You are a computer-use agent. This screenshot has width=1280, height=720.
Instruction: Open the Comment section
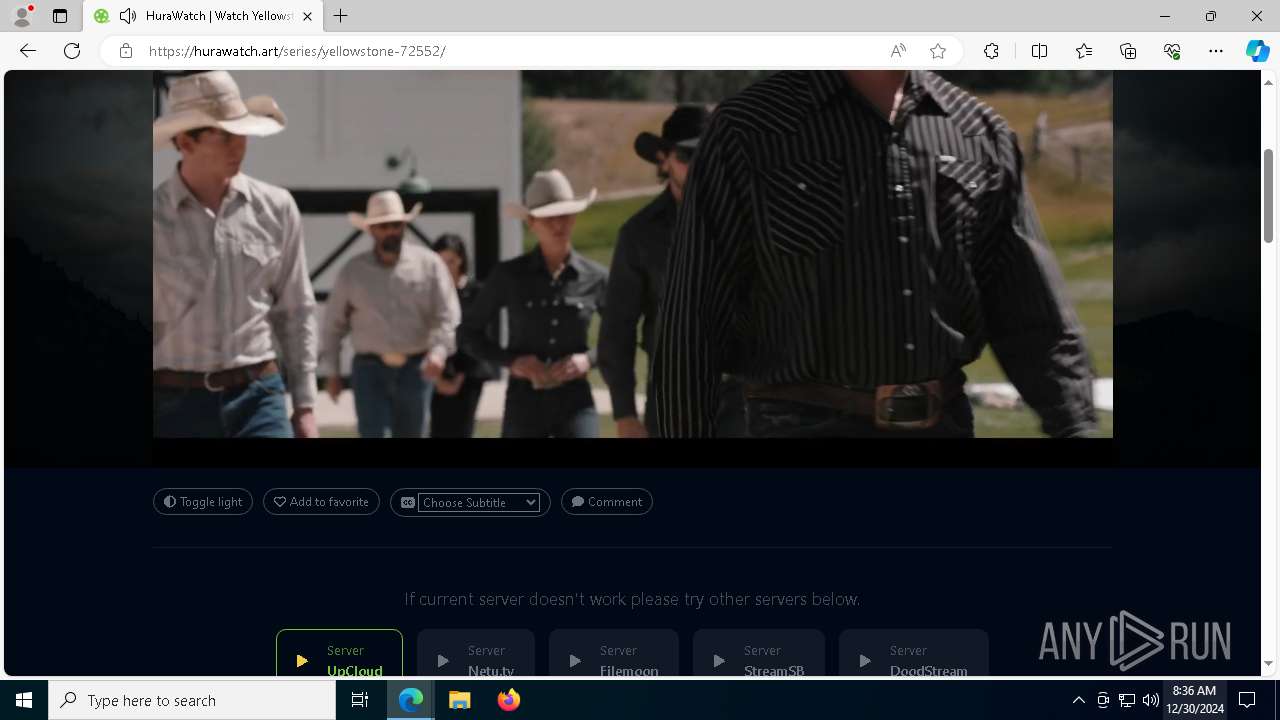pos(607,502)
